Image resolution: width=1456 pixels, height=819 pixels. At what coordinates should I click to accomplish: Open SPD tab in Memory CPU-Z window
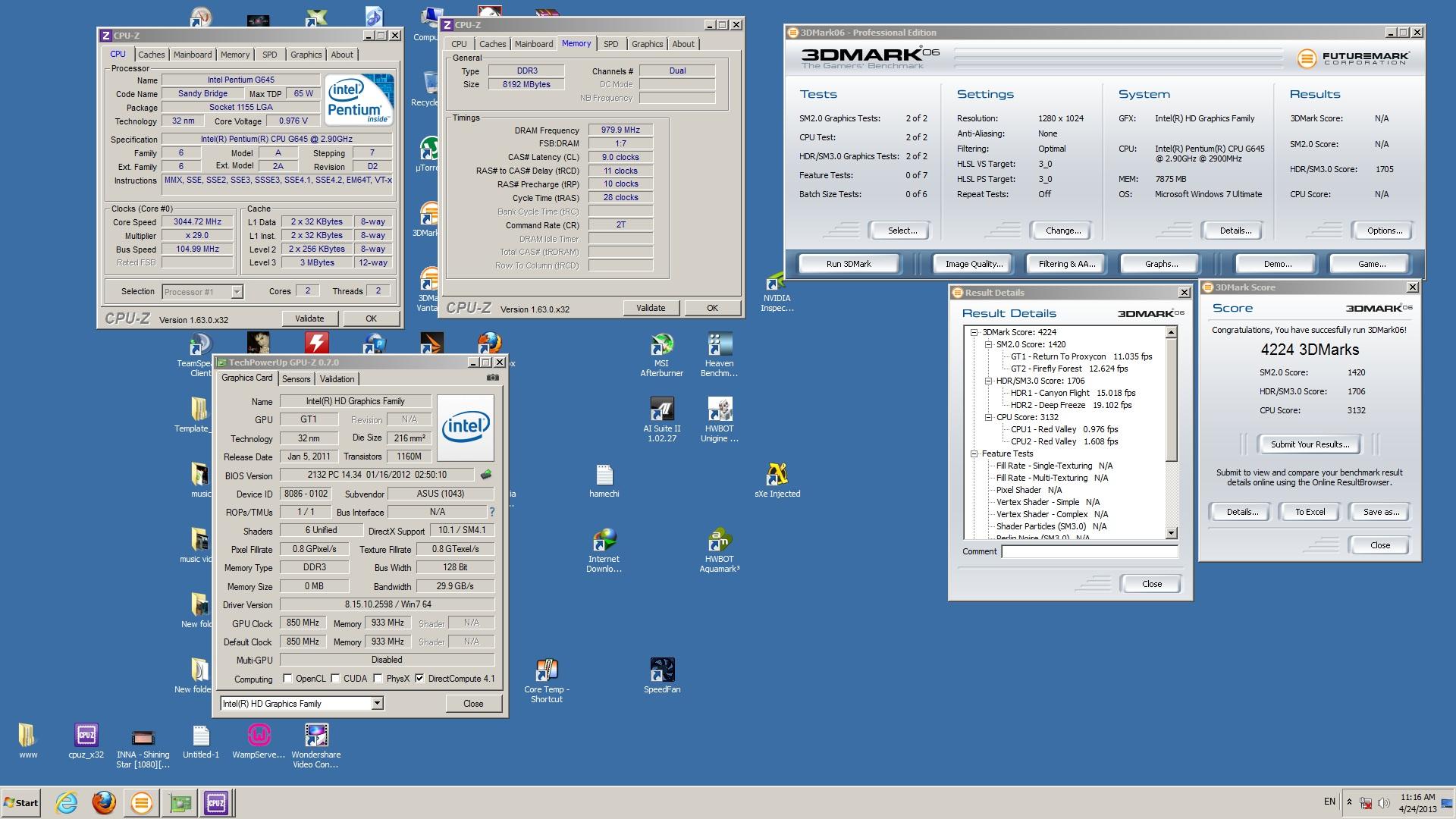tap(611, 44)
